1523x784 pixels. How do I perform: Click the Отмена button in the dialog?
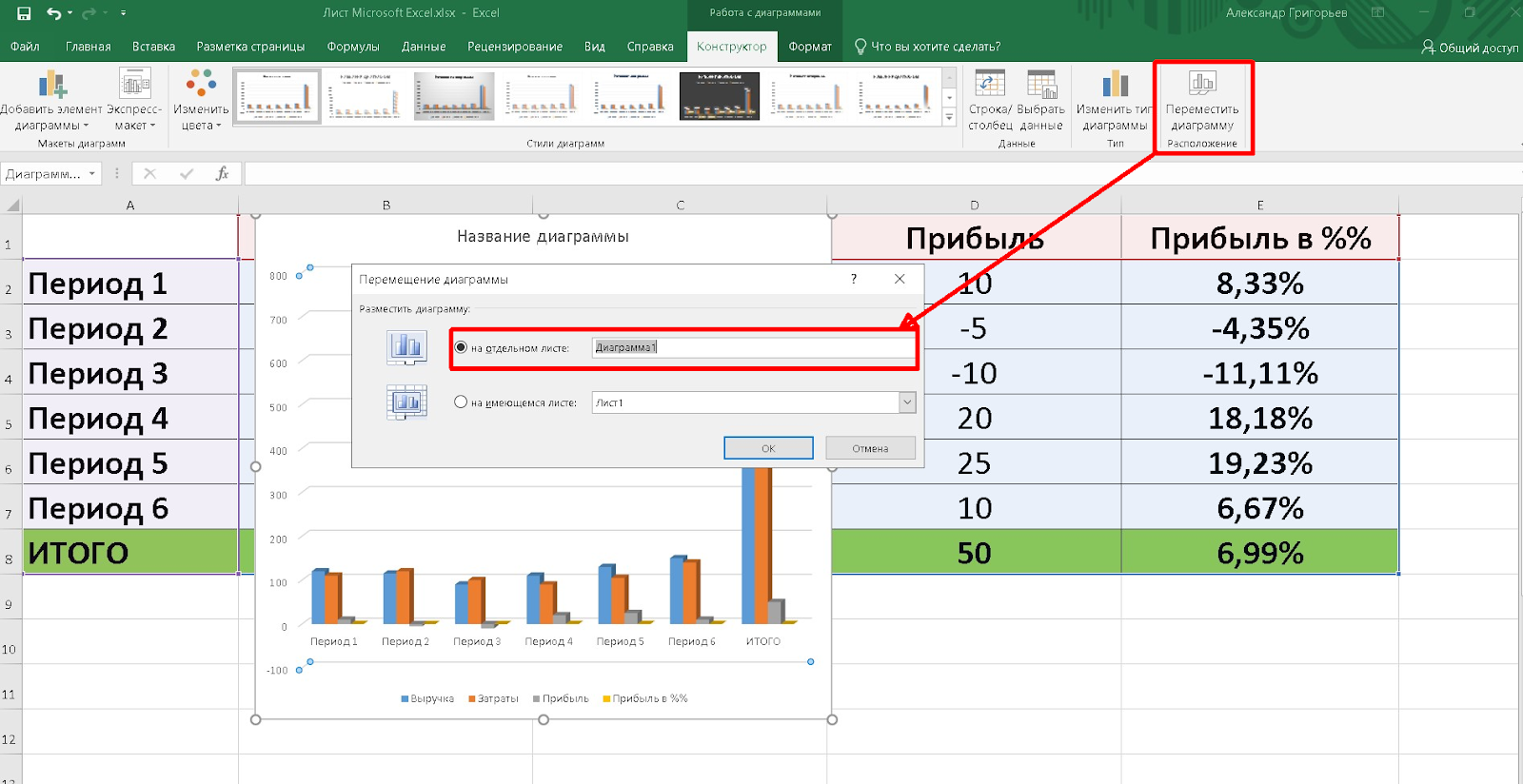pyautogui.click(x=870, y=448)
